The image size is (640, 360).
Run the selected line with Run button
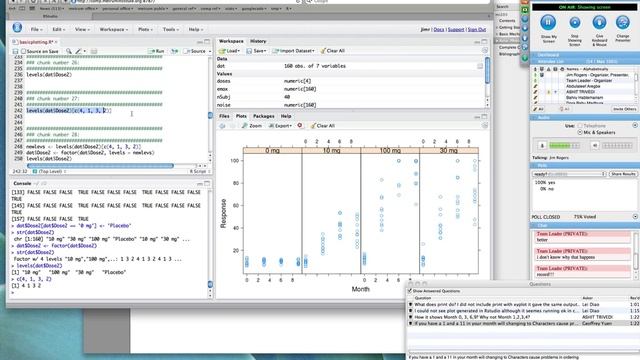pyautogui.click(x=156, y=51)
